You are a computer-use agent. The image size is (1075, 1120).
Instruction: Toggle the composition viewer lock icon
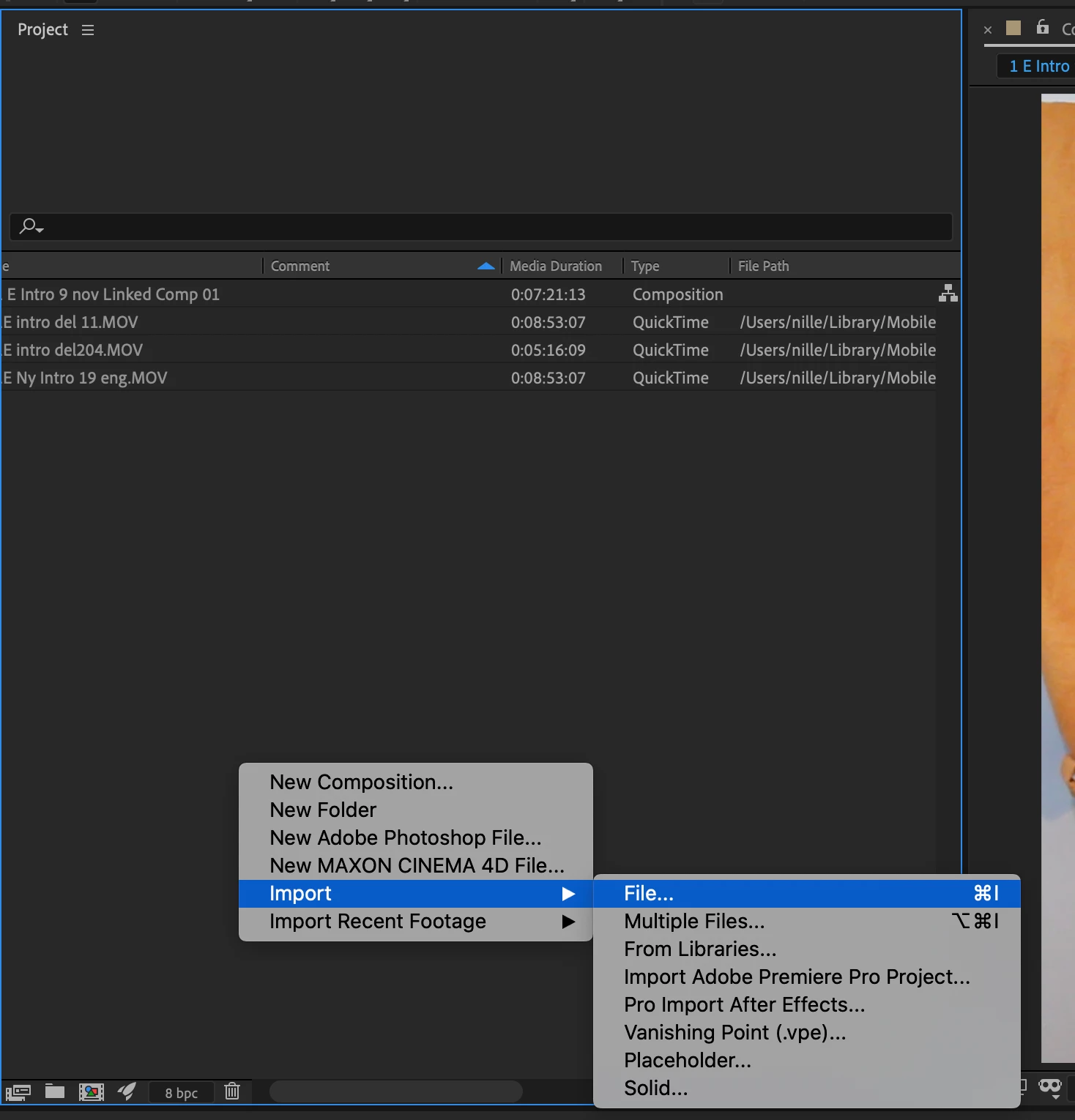1043,27
